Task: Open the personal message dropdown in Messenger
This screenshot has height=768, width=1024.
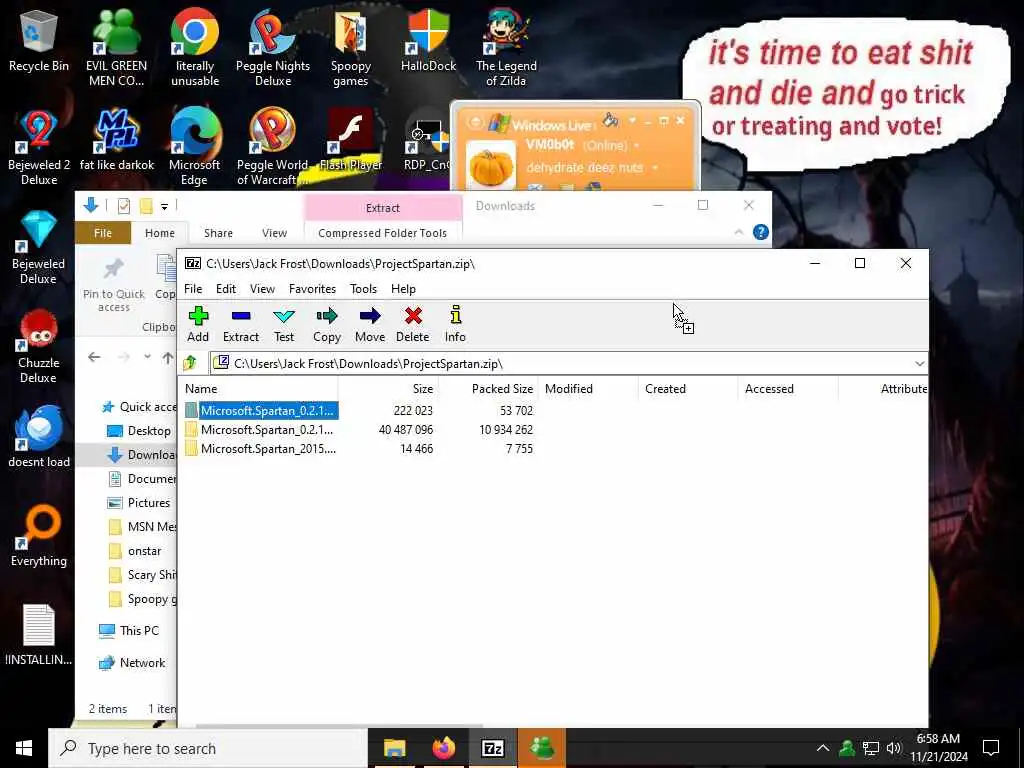Action: [x=654, y=168]
